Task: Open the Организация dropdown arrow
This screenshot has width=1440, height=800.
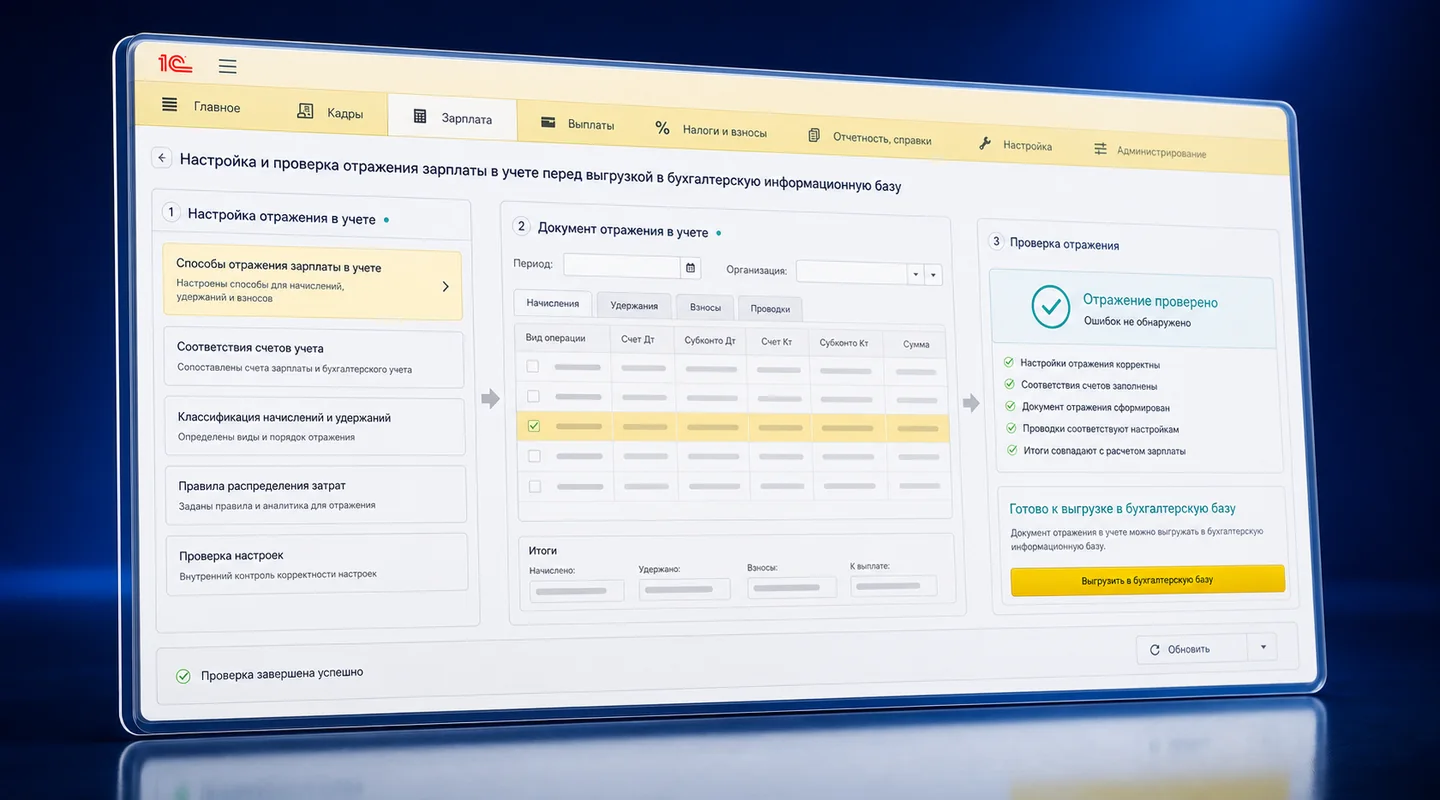Action: click(915, 274)
